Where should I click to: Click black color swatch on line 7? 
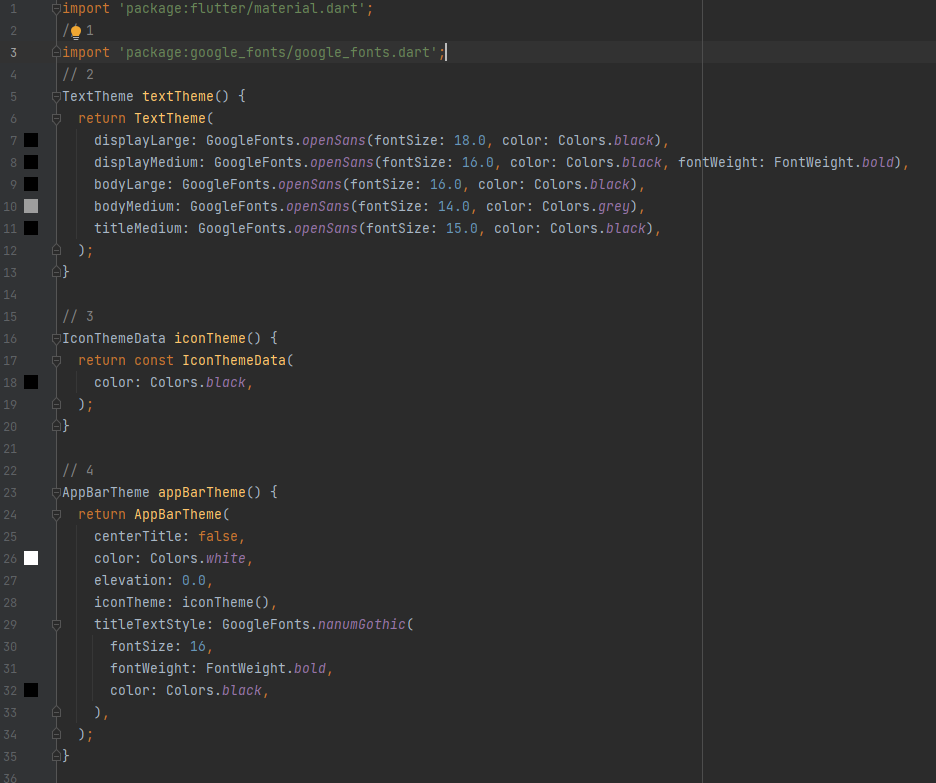pos(31,140)
